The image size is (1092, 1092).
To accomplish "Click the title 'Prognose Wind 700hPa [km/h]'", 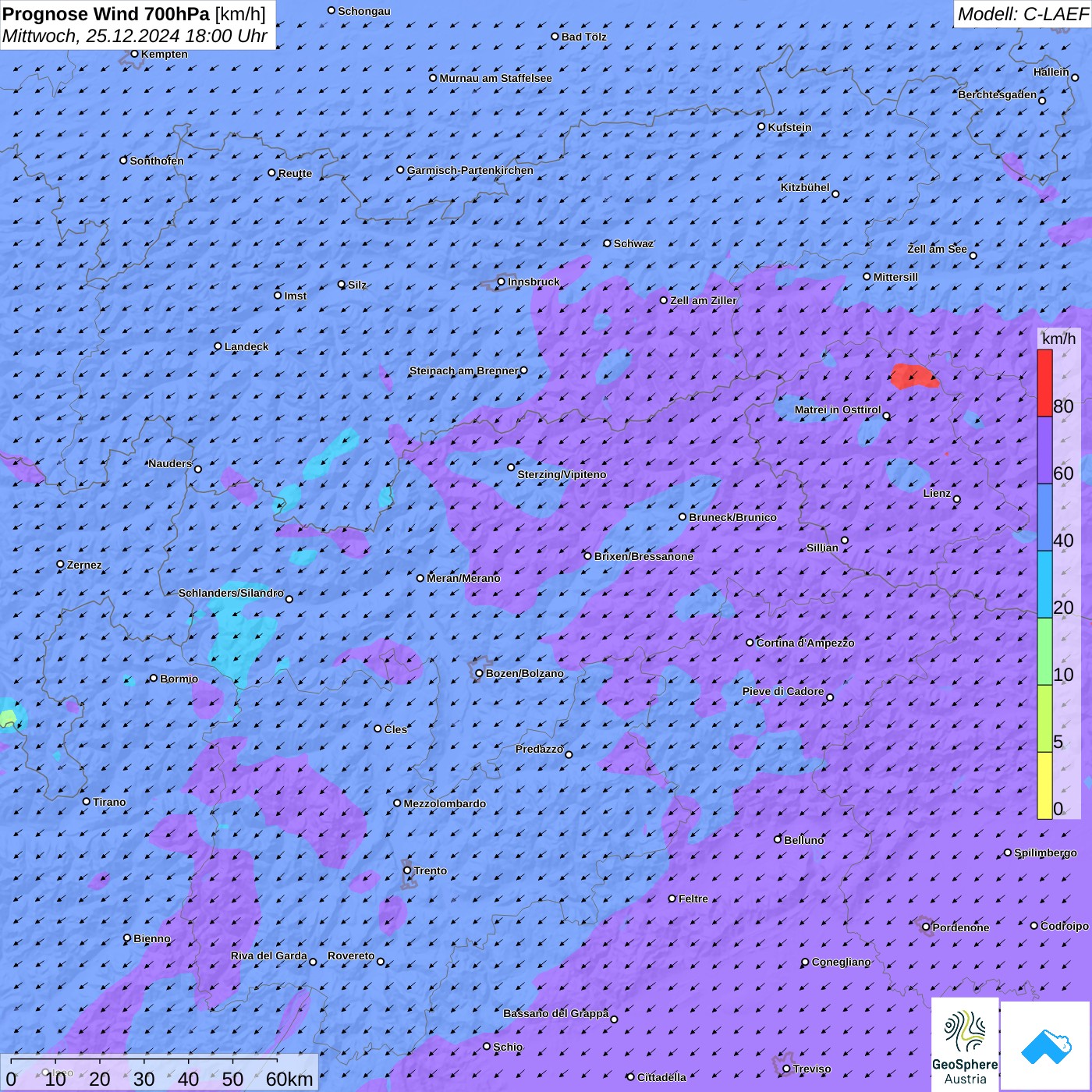I will 134,13.
